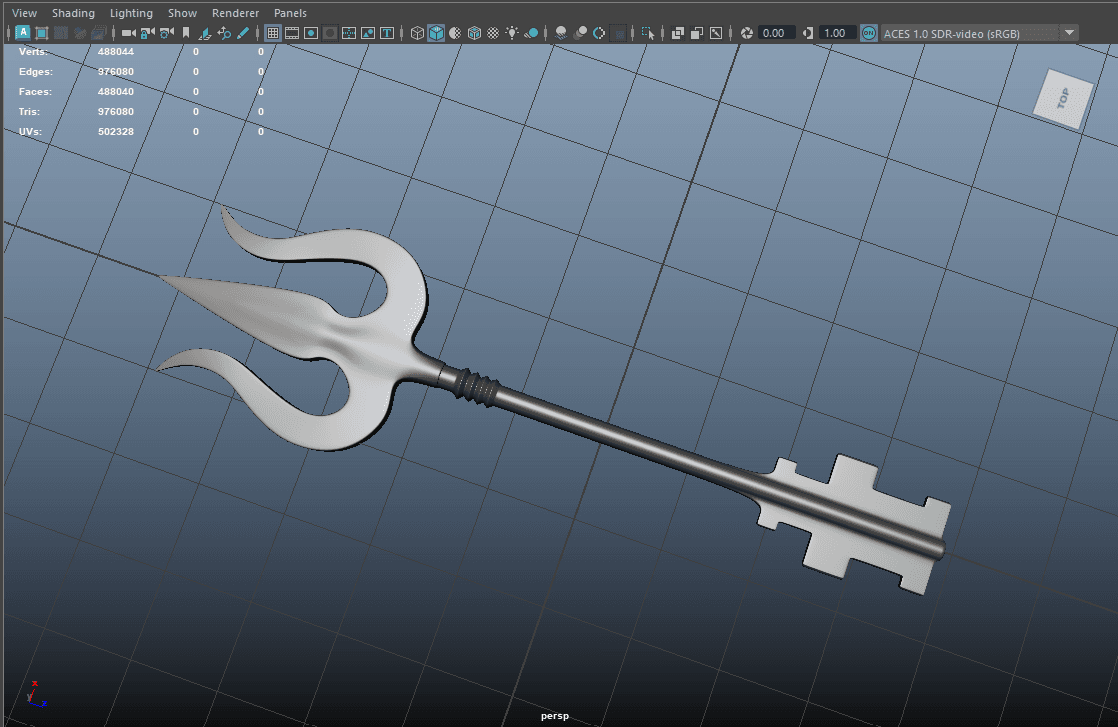The image size is (1118, 727).
Task: Switch to Wireframe display mode
Action: tap(417, 33)
